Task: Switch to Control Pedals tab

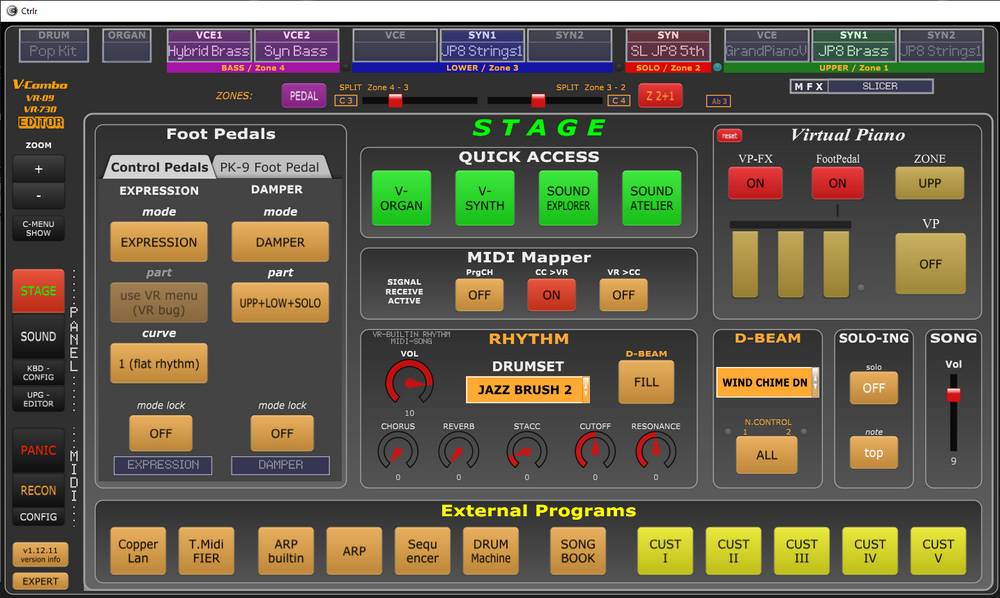Action: click(159, 167)
